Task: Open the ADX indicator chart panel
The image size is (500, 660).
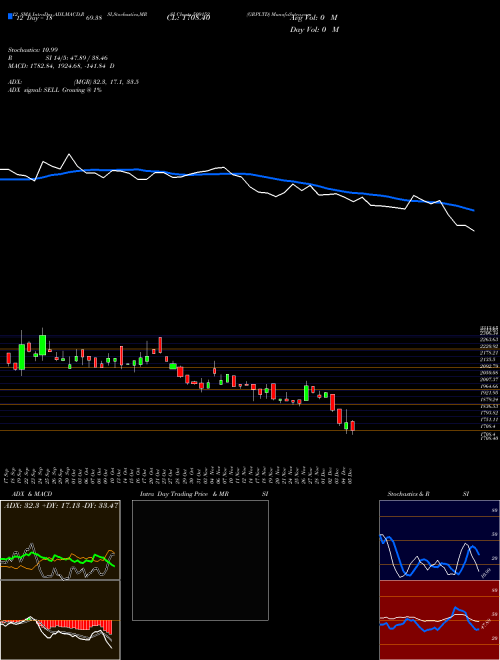Action: click(x=60, y=540)
